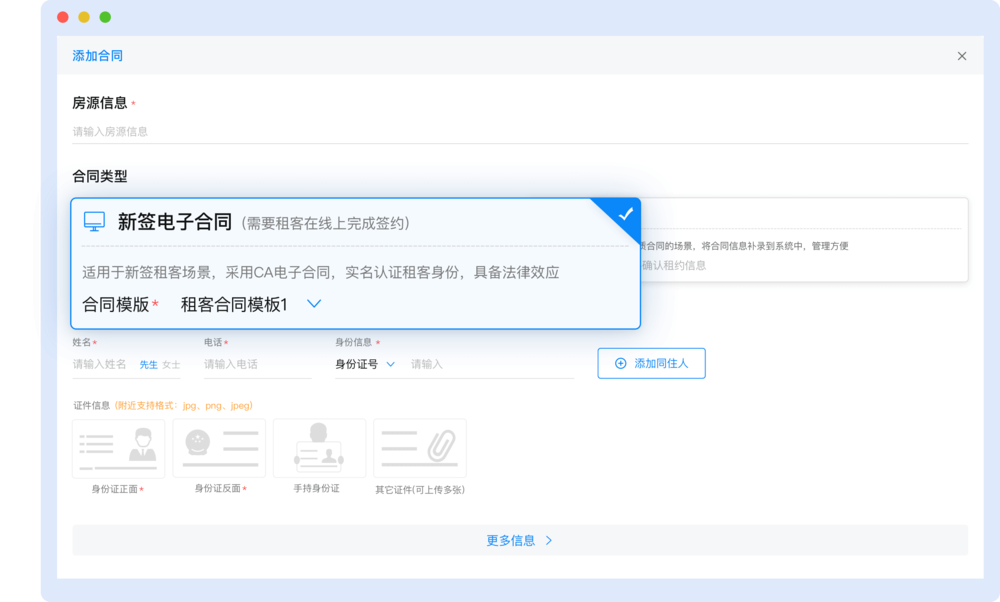This screenshot has height=602, width=1000.
Task: Upload 身份证反面 photo
Action: [219, 448]
